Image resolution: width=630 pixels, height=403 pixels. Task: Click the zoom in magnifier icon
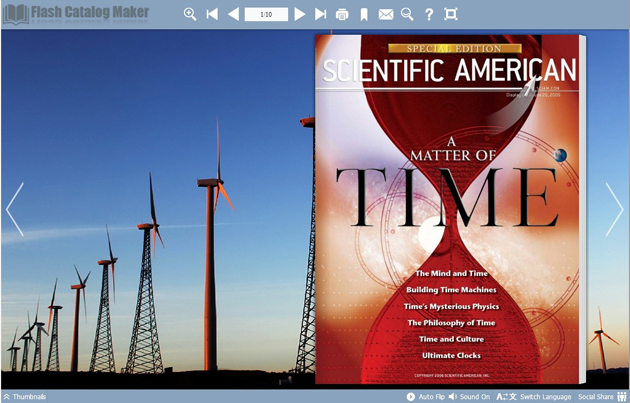click(190, 14)
